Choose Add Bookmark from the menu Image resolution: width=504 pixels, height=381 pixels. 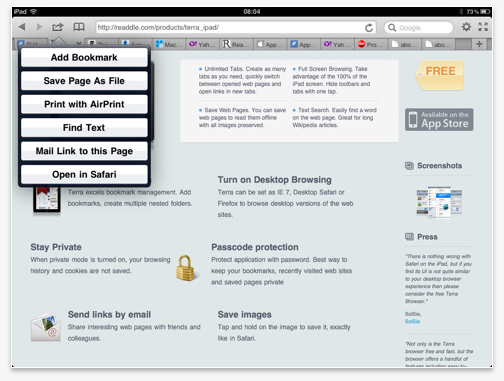[84, 57]
